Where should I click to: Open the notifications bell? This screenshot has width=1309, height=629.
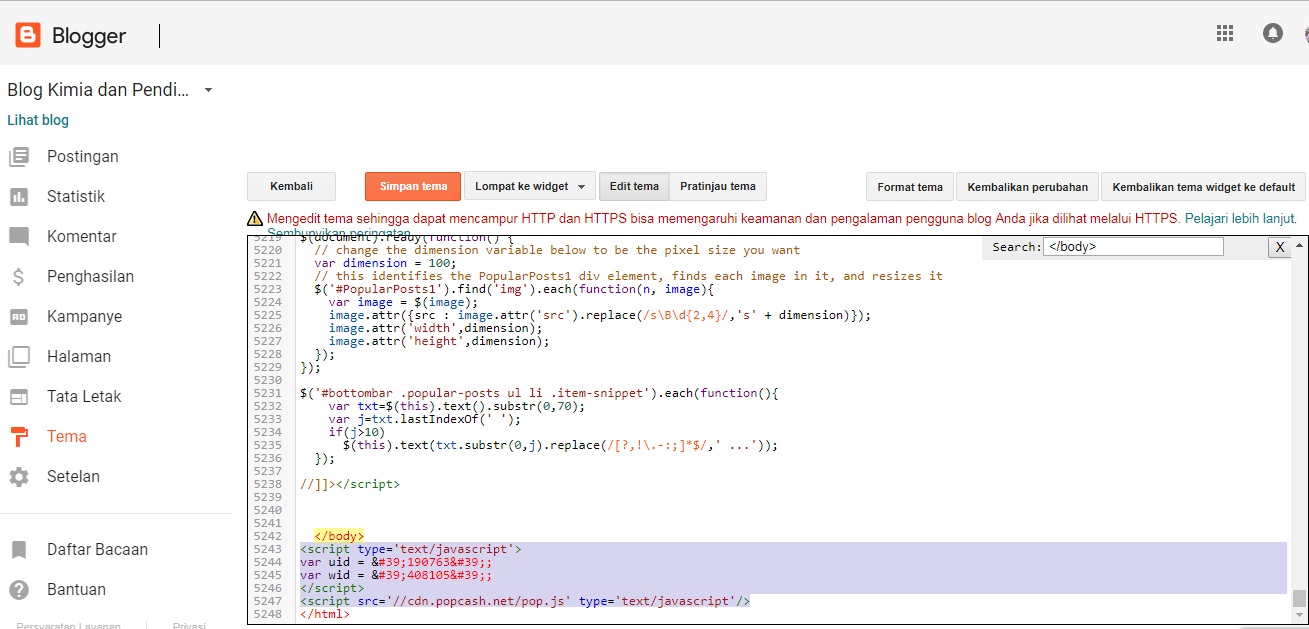[x=1273, y=33]
